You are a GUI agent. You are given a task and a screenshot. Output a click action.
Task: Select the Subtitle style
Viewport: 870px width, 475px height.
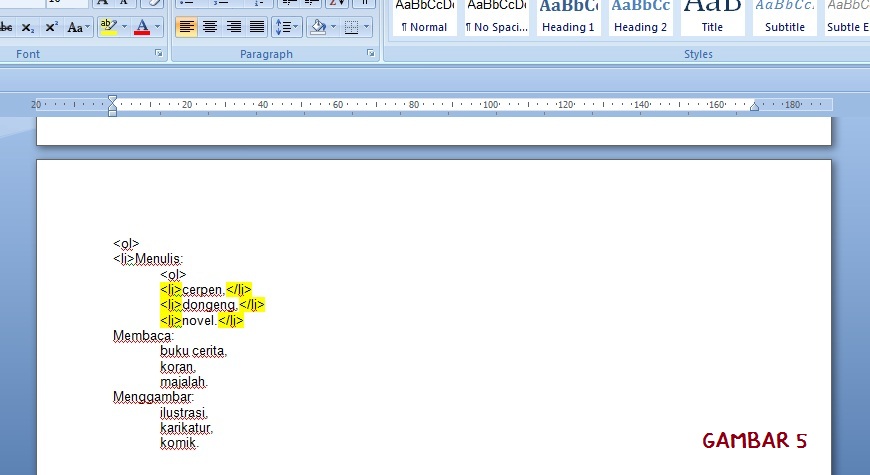pos(784,18)
